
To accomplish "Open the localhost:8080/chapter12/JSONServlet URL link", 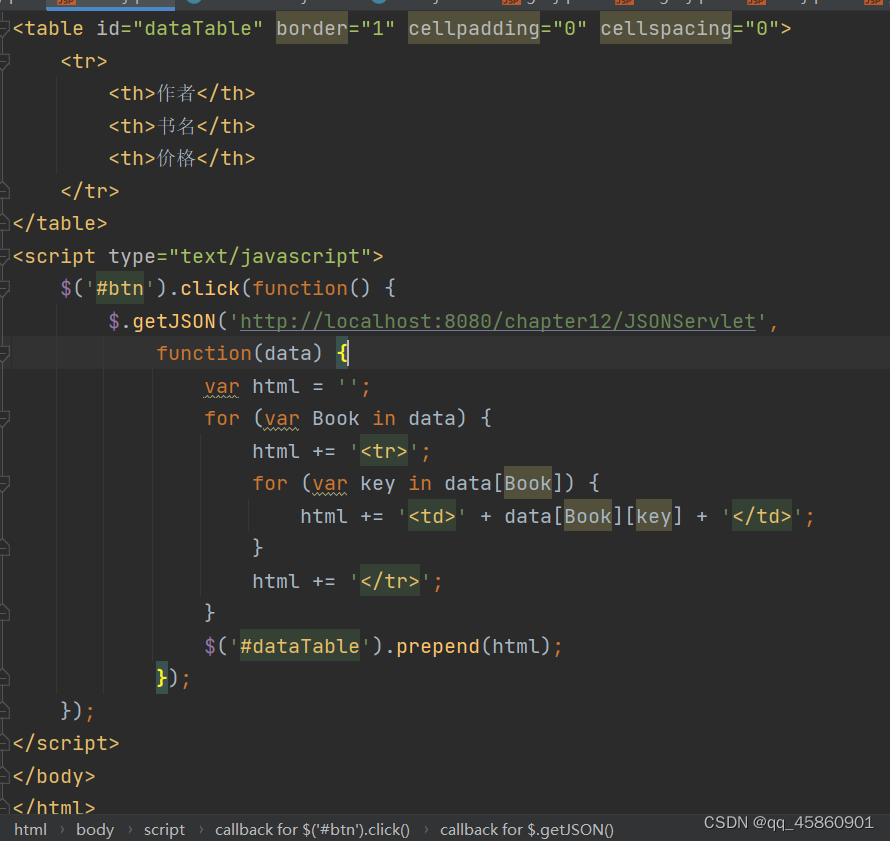I will point(498,321).
